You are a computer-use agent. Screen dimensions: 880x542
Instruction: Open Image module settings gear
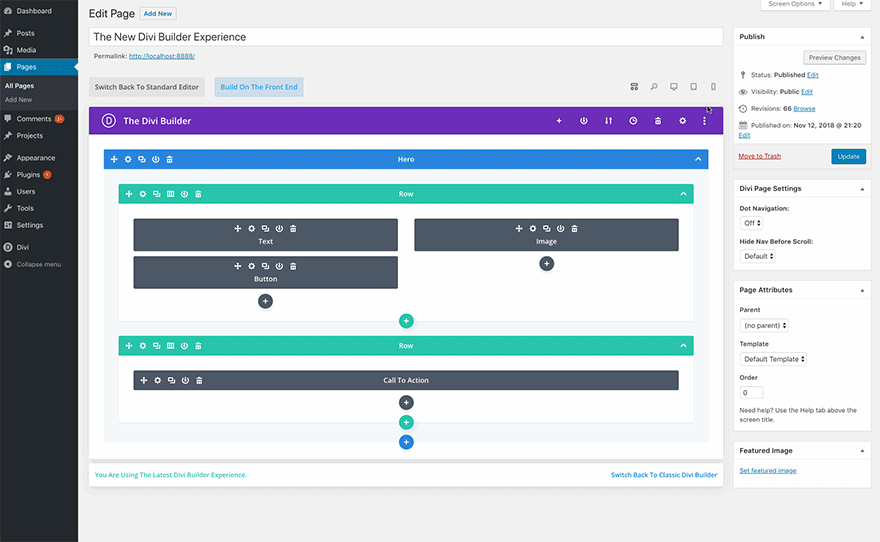533,229
